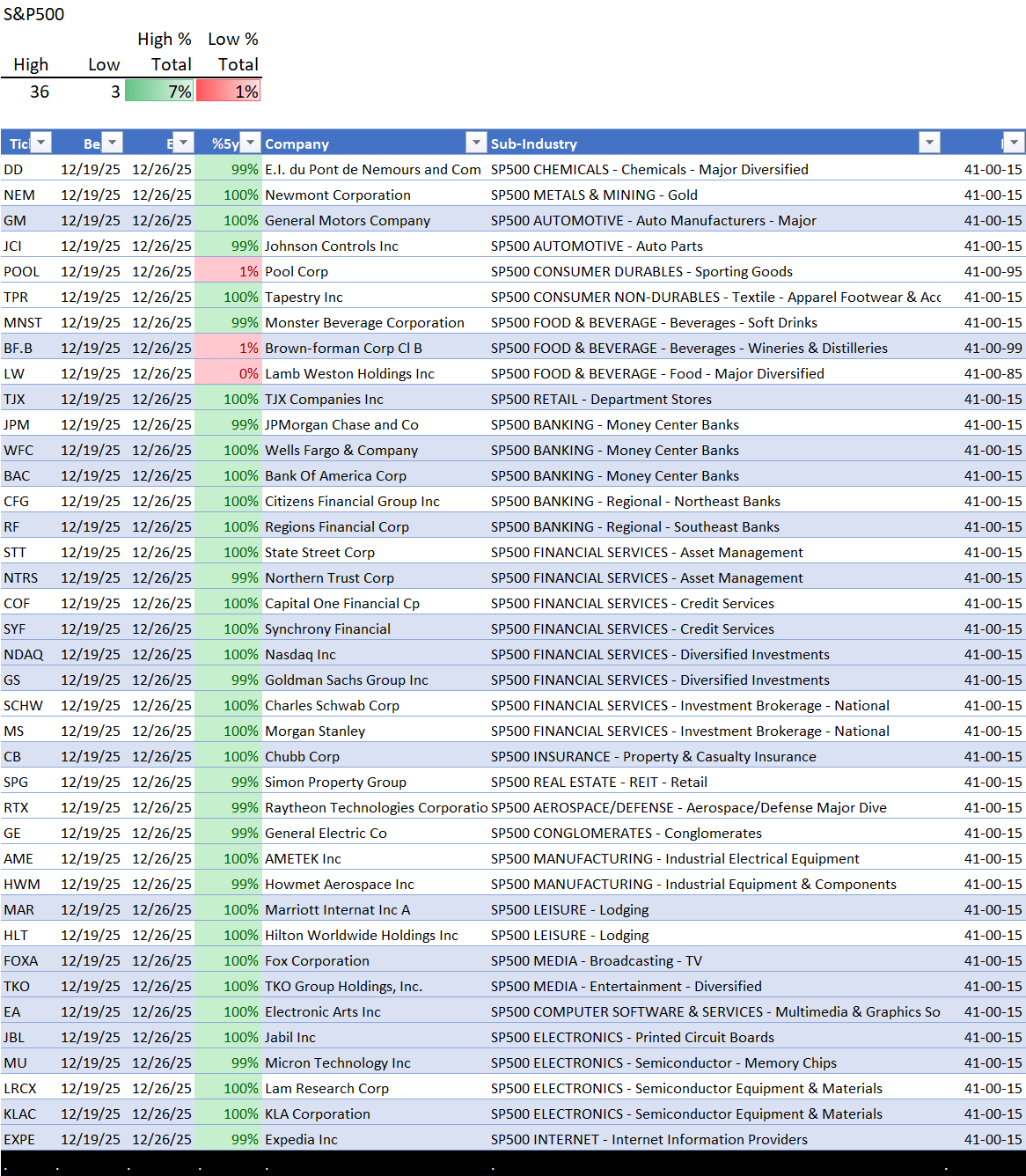The width and height of the screenshot is (1026, 1176).
Task: Open the Company column filter dropdown
Action: tap(476, 143)
